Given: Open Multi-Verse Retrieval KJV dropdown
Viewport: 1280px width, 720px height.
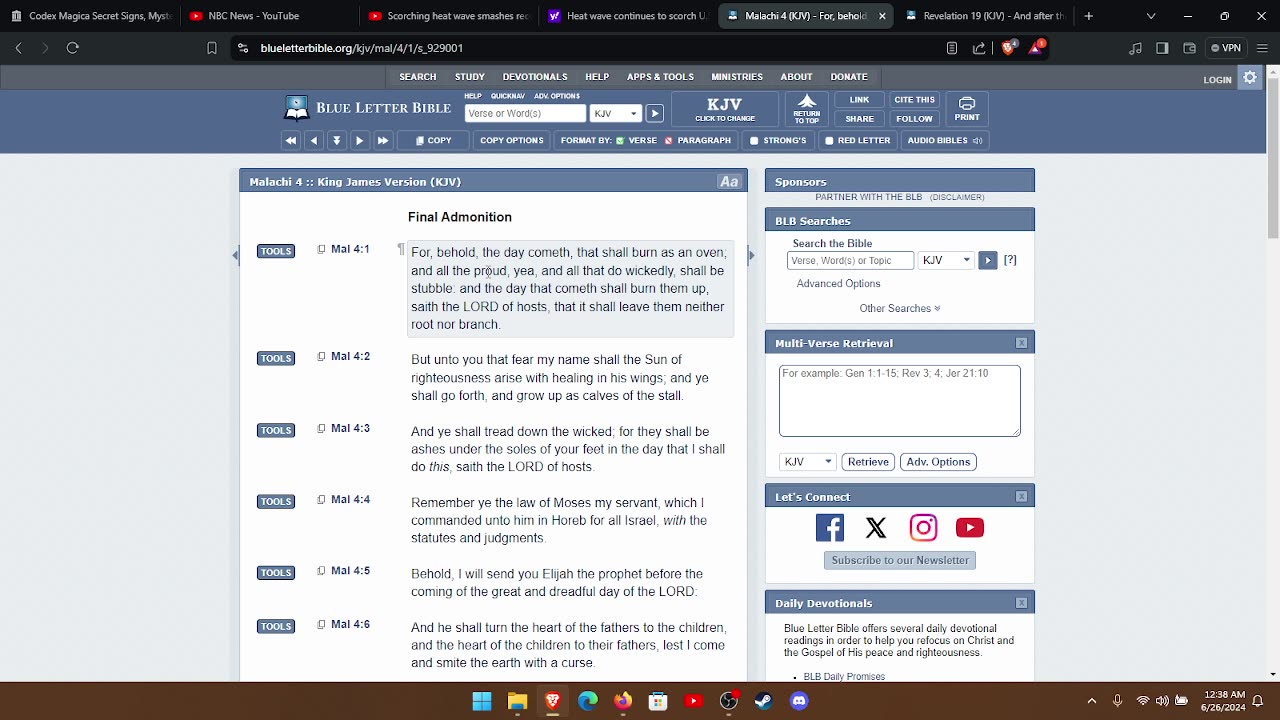Looking at the screenshot, I should click(x=808, y=462).
